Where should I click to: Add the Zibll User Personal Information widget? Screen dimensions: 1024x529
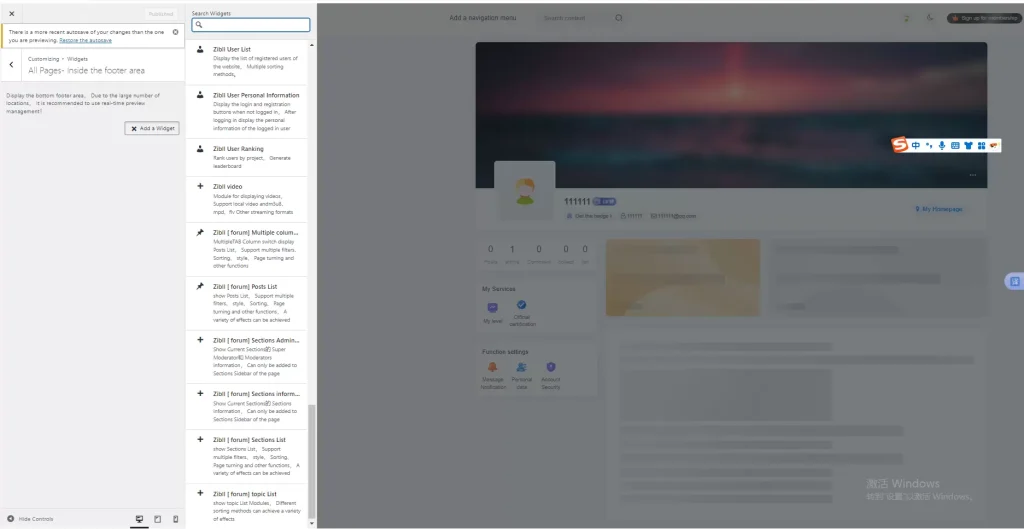coord(247,112)
